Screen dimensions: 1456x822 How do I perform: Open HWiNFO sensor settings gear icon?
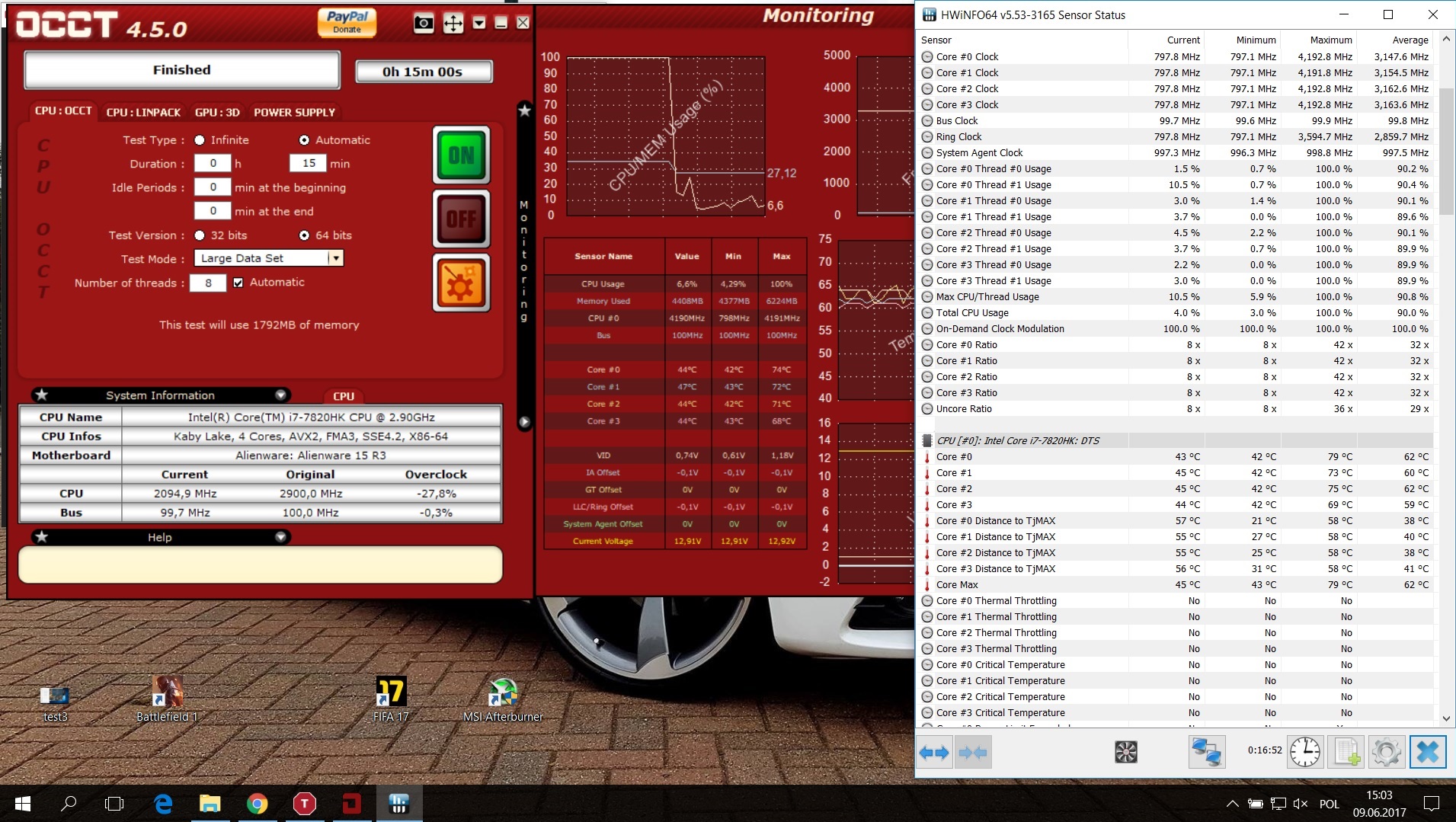click(x=1386, y=752)
